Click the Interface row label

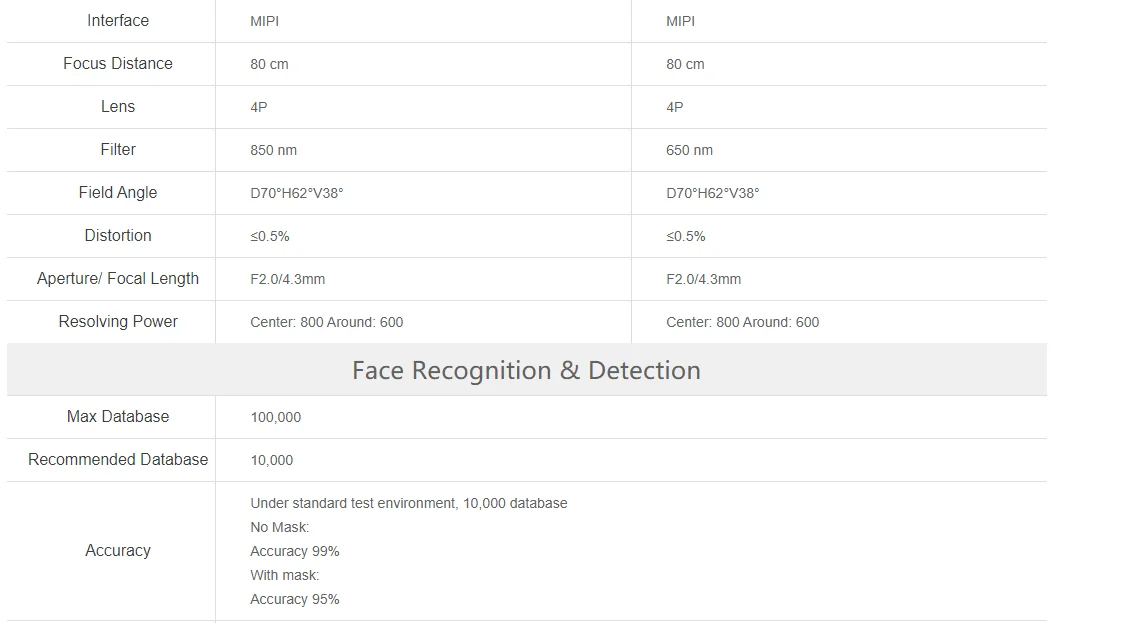(118, 21)
